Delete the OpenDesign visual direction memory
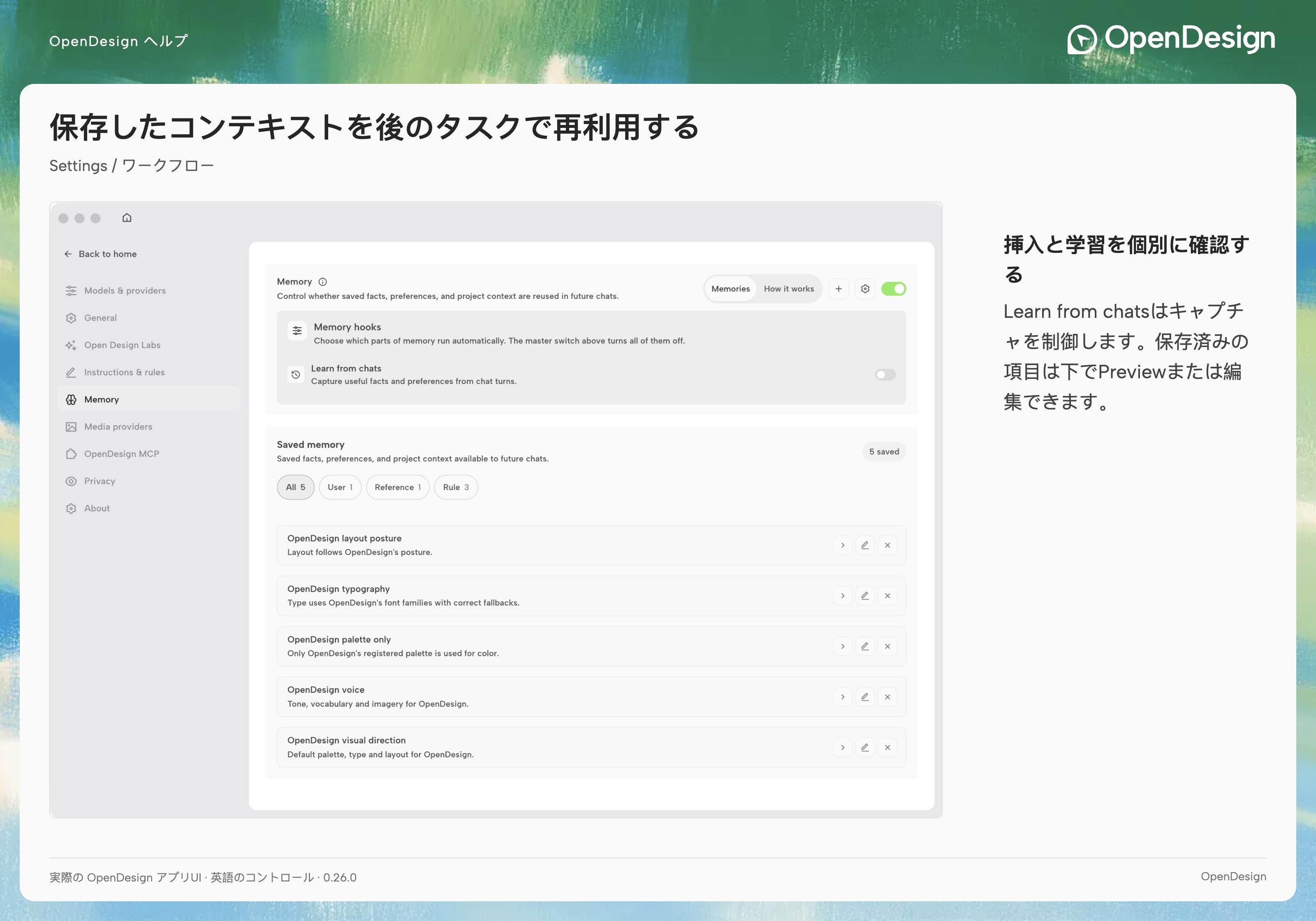Screen dimensions: 1316x921 tap(887, 747)
